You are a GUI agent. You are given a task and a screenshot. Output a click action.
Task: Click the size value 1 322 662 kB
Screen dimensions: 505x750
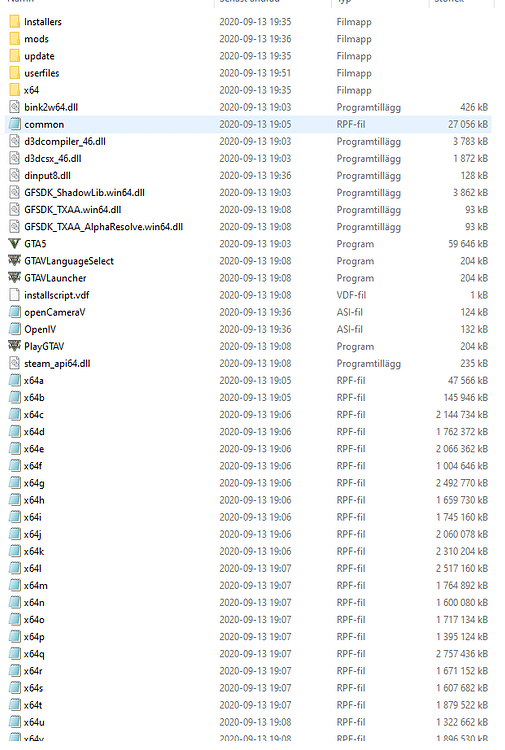tap(462, 722)
